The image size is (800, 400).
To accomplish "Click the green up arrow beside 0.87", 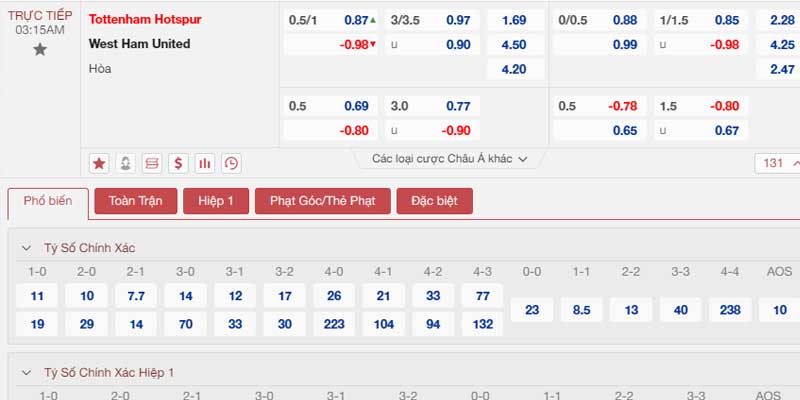I will click(373, 20).
